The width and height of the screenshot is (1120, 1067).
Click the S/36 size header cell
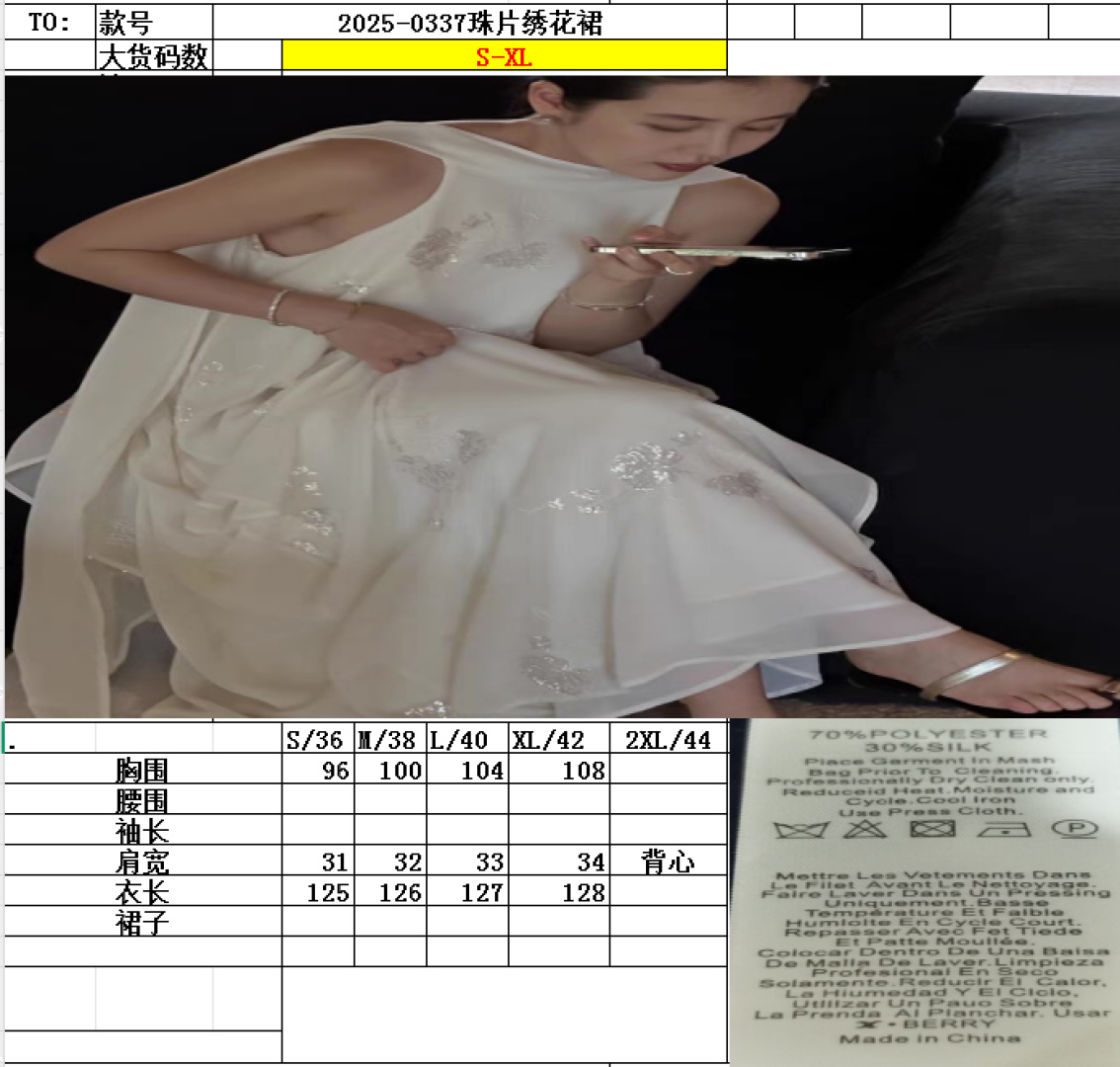click(317, 740)
